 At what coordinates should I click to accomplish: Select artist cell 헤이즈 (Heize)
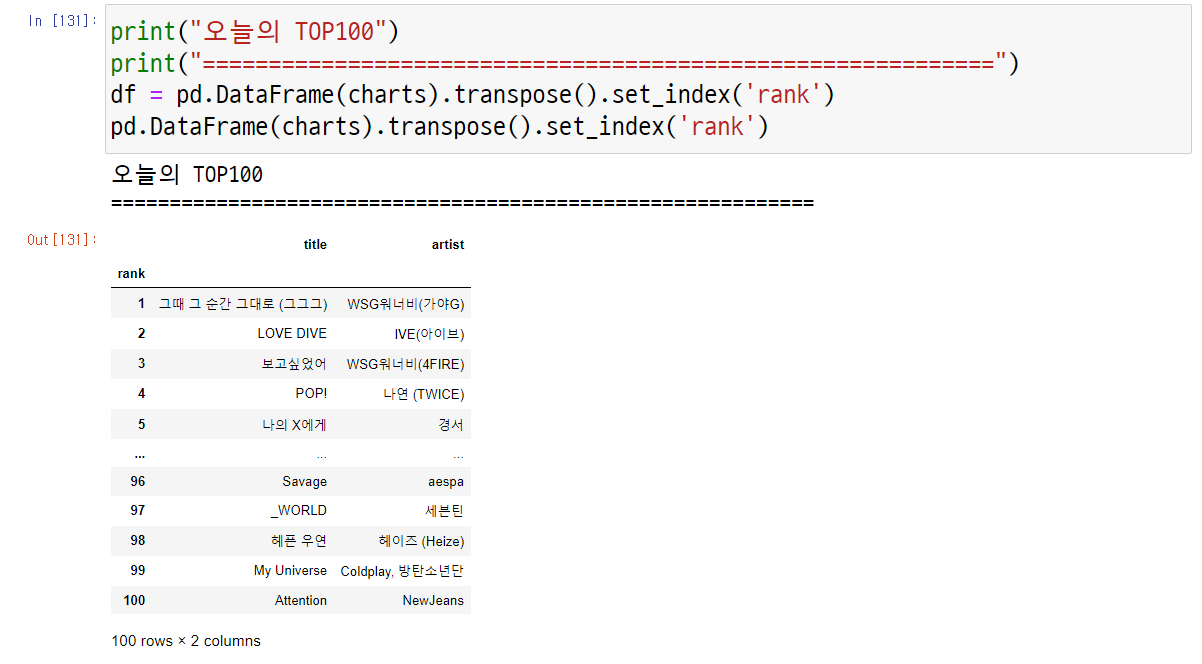[x=422, y=541]
